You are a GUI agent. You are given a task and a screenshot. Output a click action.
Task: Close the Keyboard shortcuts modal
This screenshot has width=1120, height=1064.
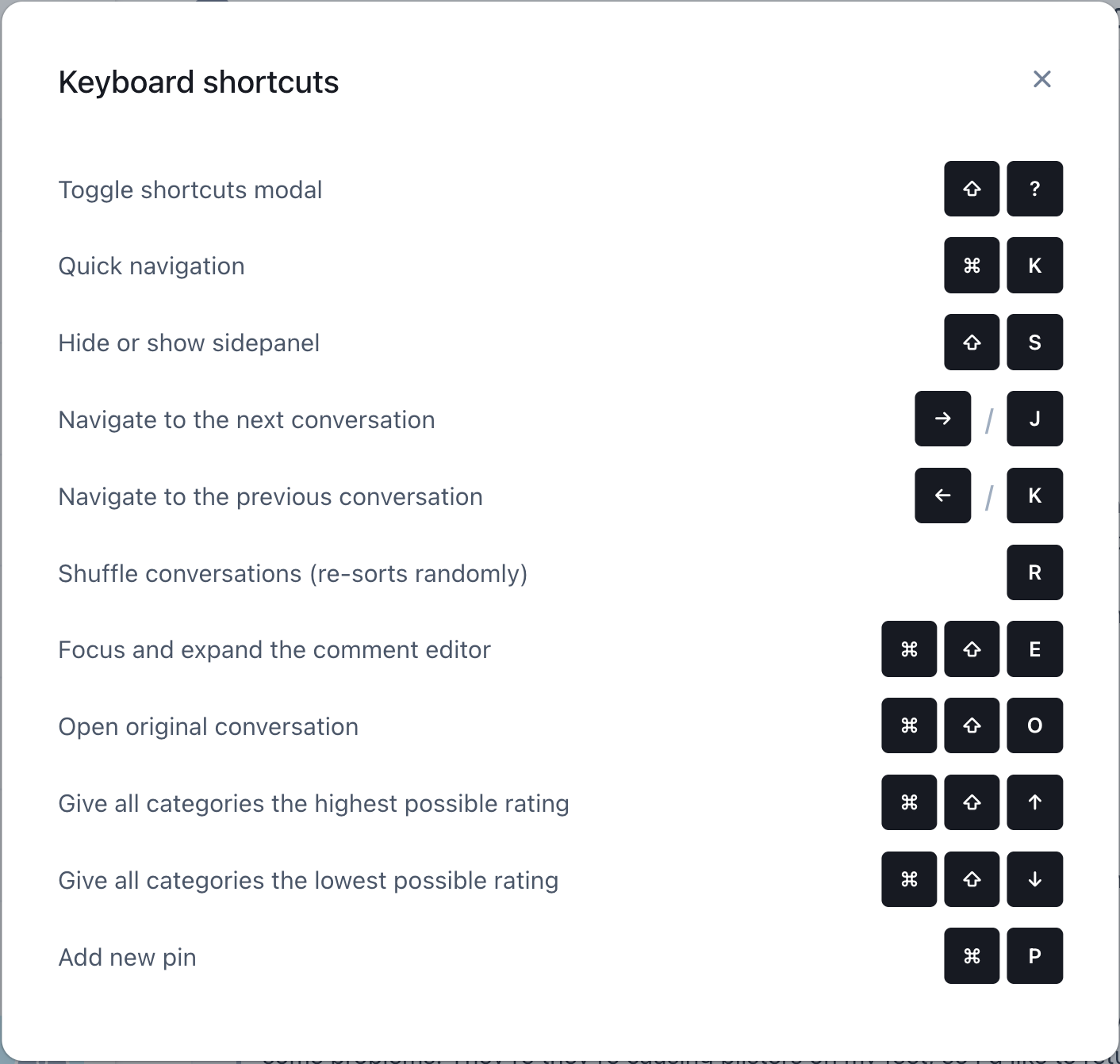pyautogui.click(x=1041, y=79)
